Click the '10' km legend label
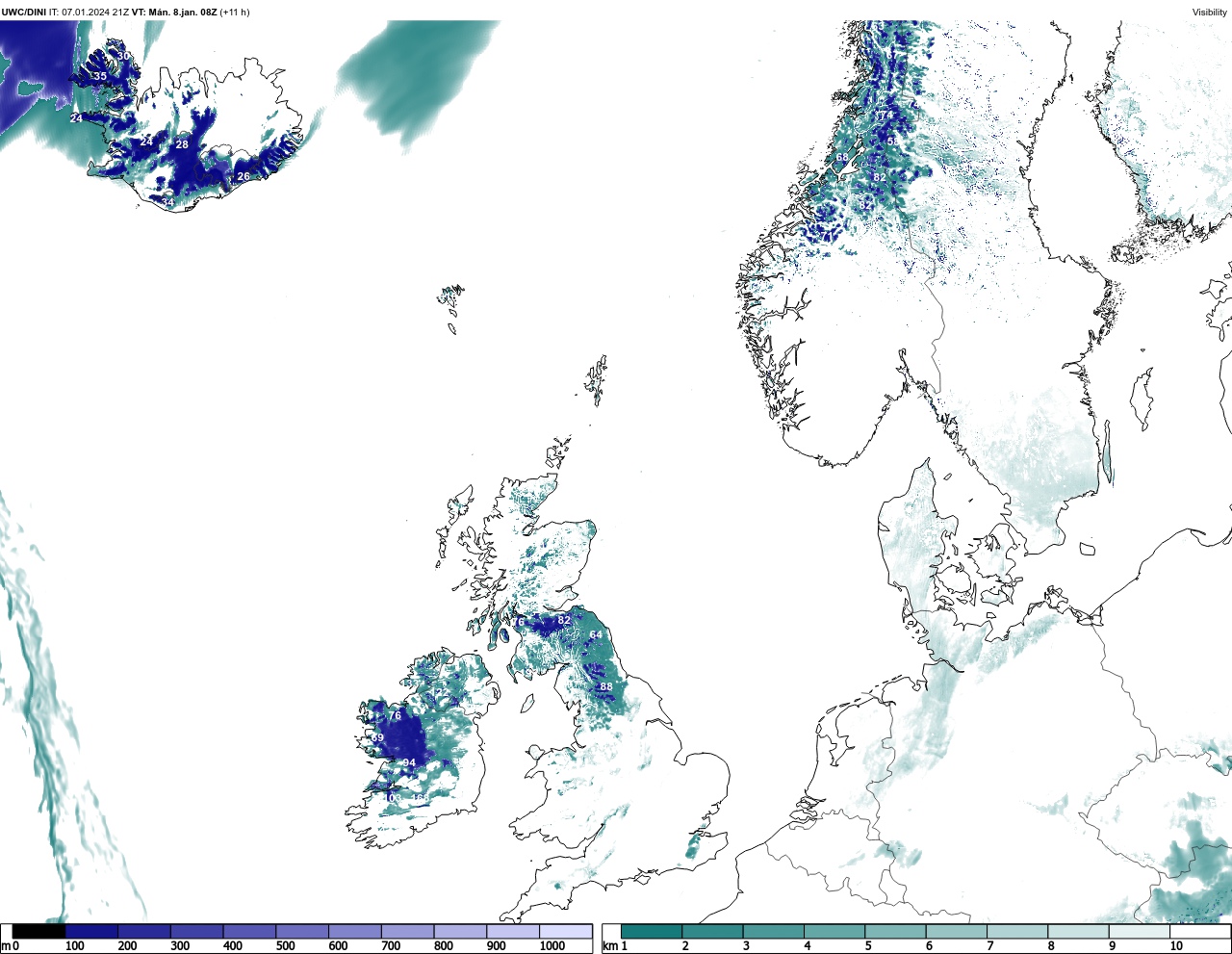 (x=1176, y=946)
